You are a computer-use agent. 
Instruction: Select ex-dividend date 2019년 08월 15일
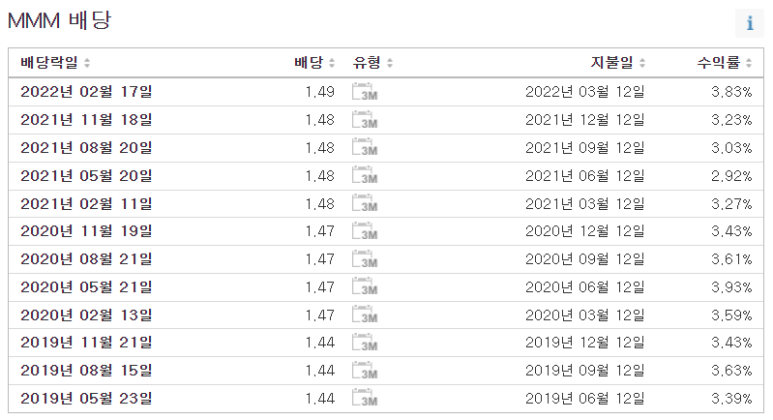86,371
